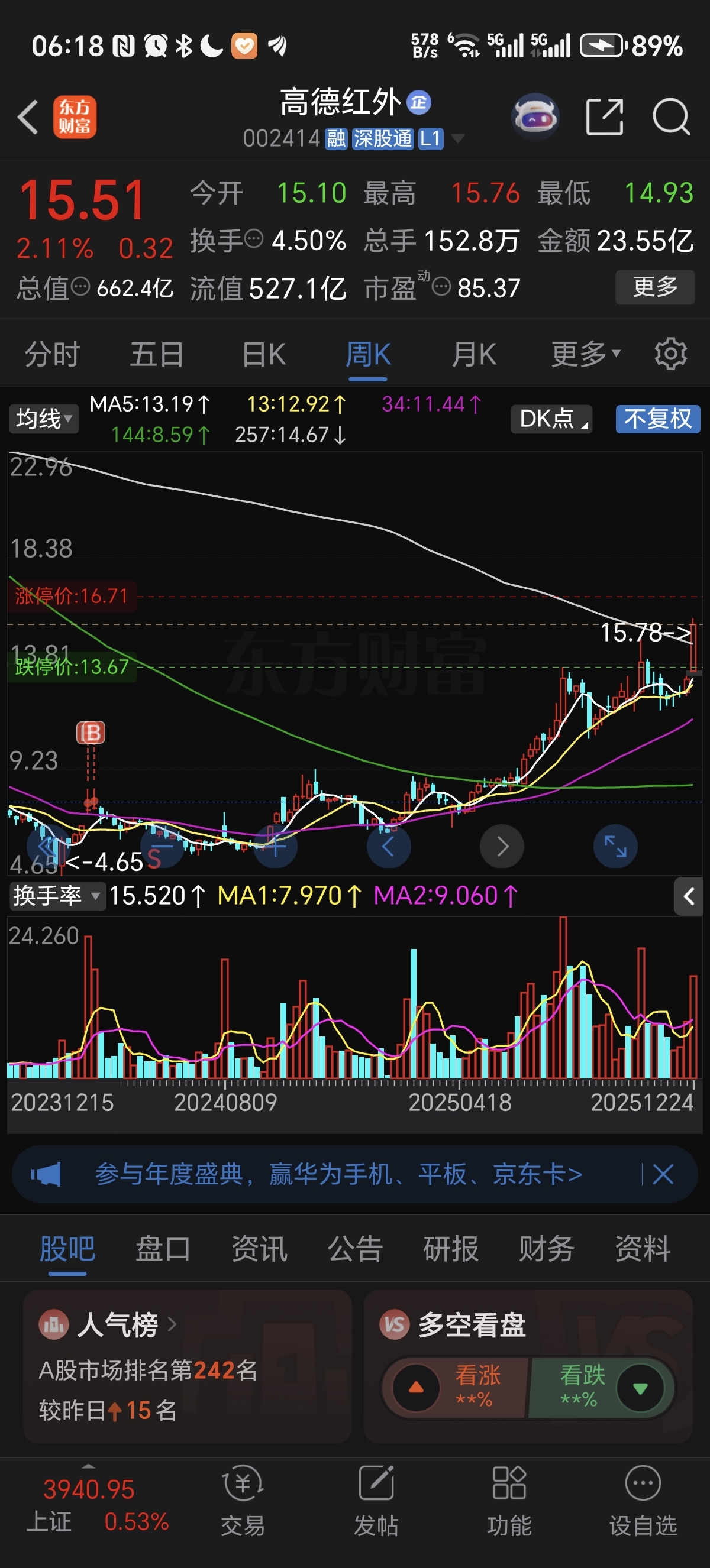This screenshot has height=1568, width=710.
Task: Vote 看跌 bearish button
Action: click(602, 1388)
